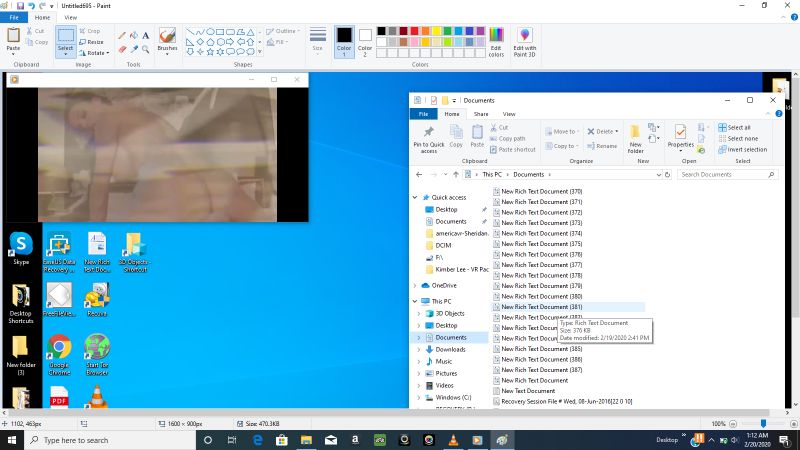The image size is (800, 450).
Task: Open the Move to dropdown
Action: [562, 132]
